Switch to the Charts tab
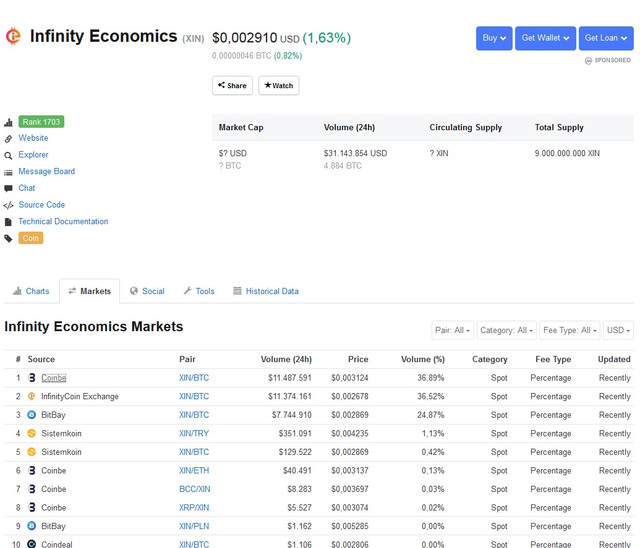 (x=31, y=291)
